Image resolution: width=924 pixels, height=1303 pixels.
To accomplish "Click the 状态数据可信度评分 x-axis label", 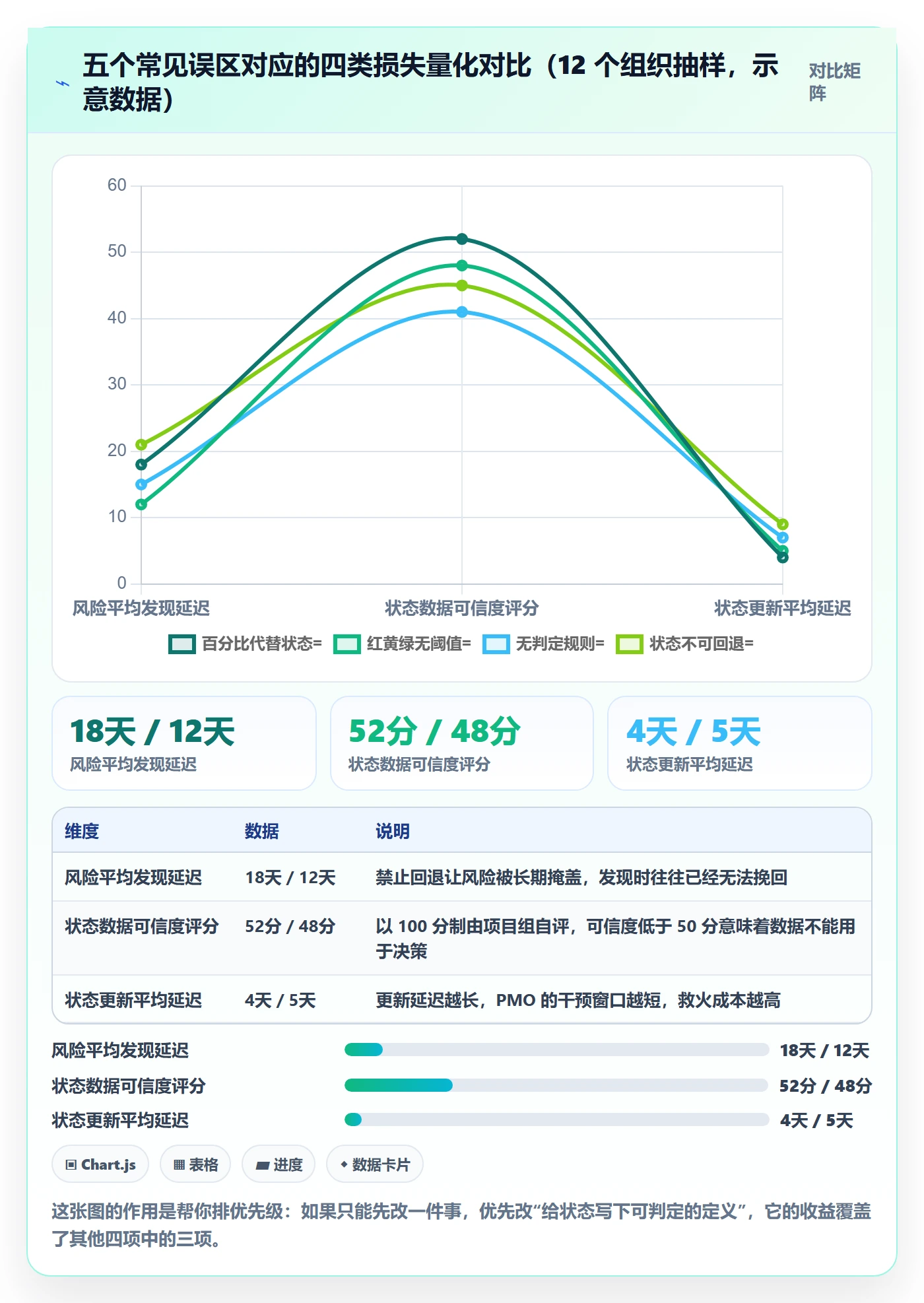I will (x=462, y=608).
